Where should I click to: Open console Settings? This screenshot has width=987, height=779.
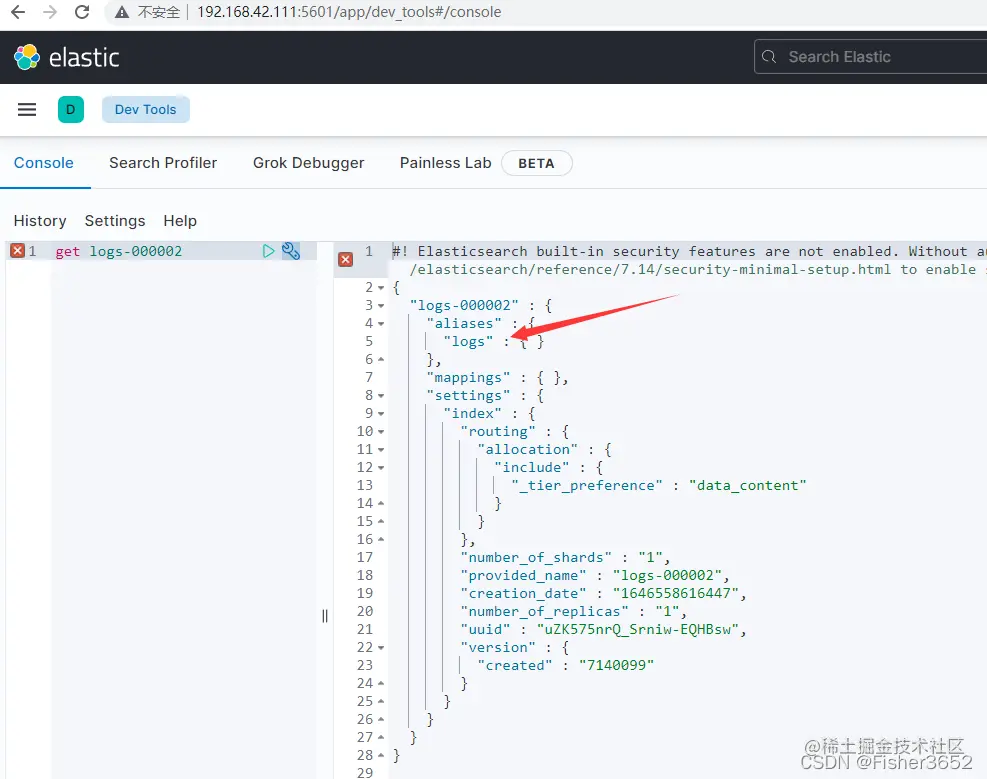pyautogui.click(x=115, y=221)
